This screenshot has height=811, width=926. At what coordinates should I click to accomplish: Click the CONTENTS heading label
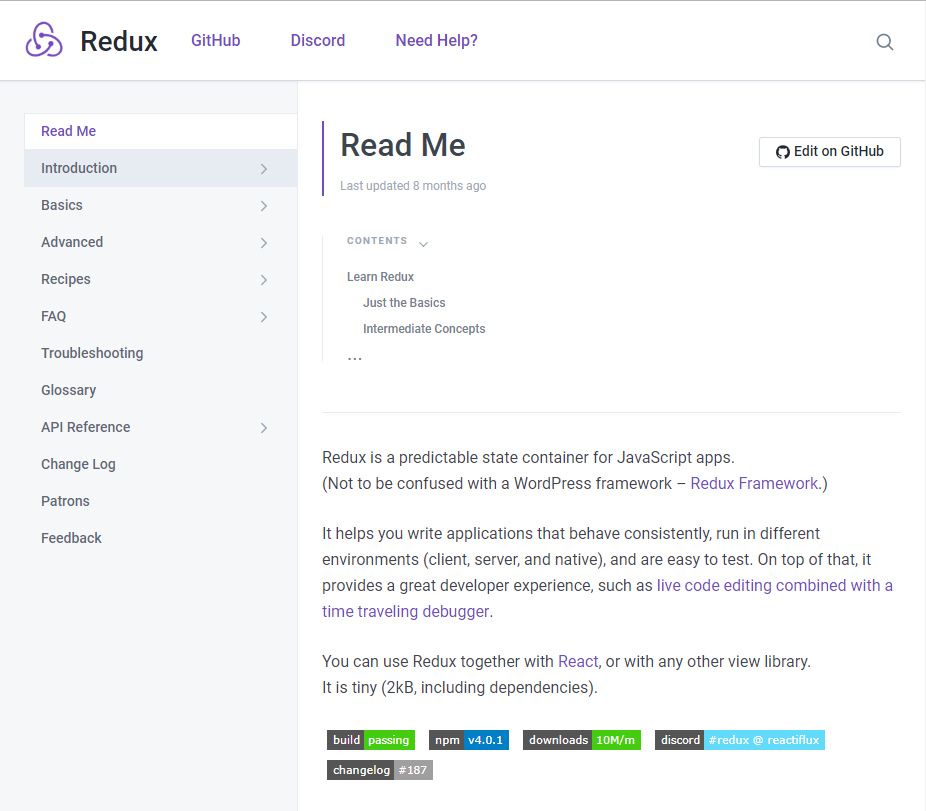tap(377, 241)
